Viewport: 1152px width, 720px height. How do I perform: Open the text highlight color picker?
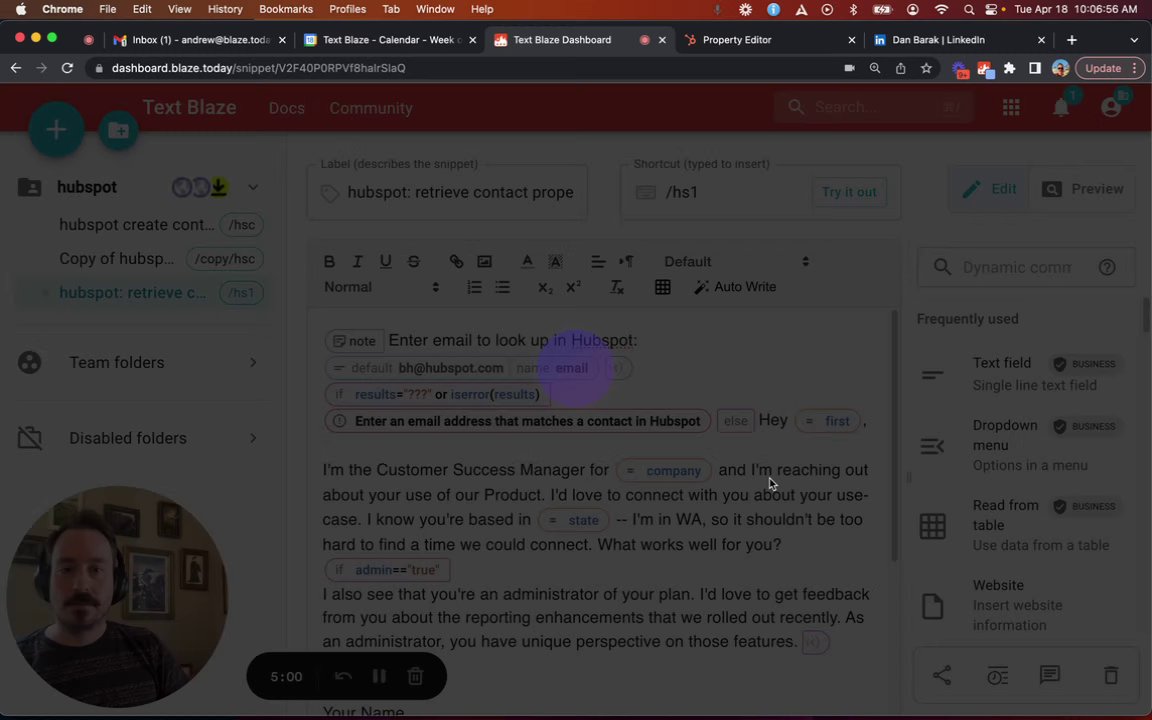555,262
